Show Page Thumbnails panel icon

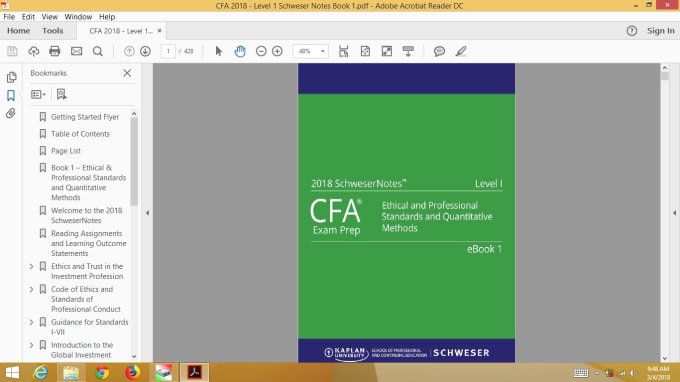point(11,77)
